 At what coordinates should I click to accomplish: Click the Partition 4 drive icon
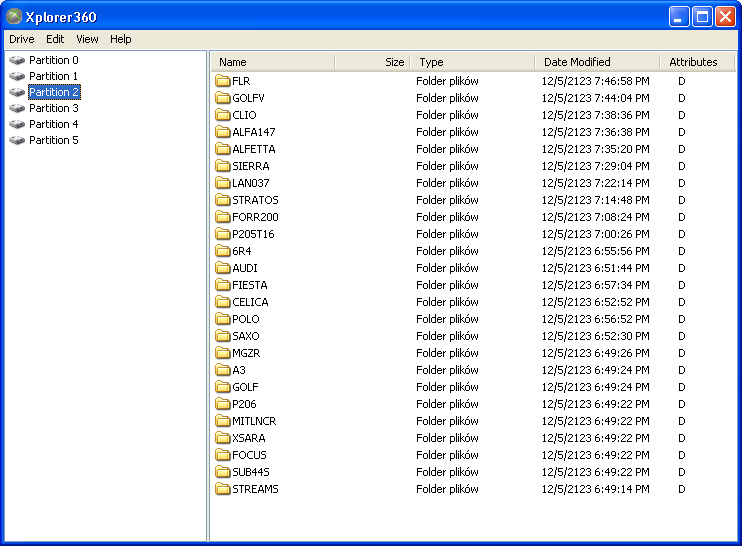[x=17, y=124]
